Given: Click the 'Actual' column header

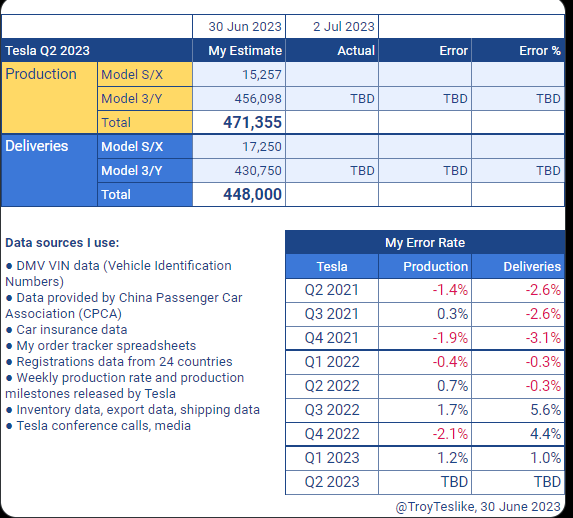Looking at the screenshot, I should [332, 50].
